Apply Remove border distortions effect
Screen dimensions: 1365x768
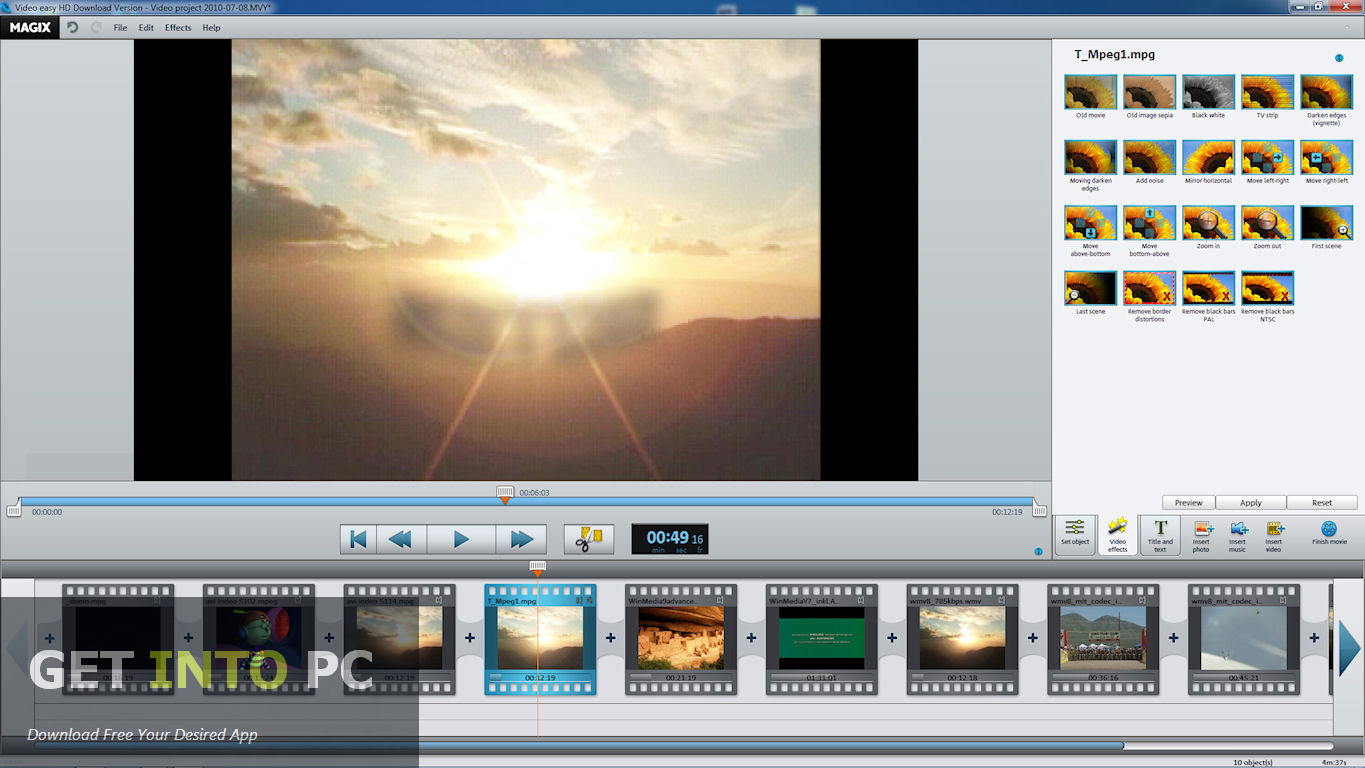coord(1149,288)
